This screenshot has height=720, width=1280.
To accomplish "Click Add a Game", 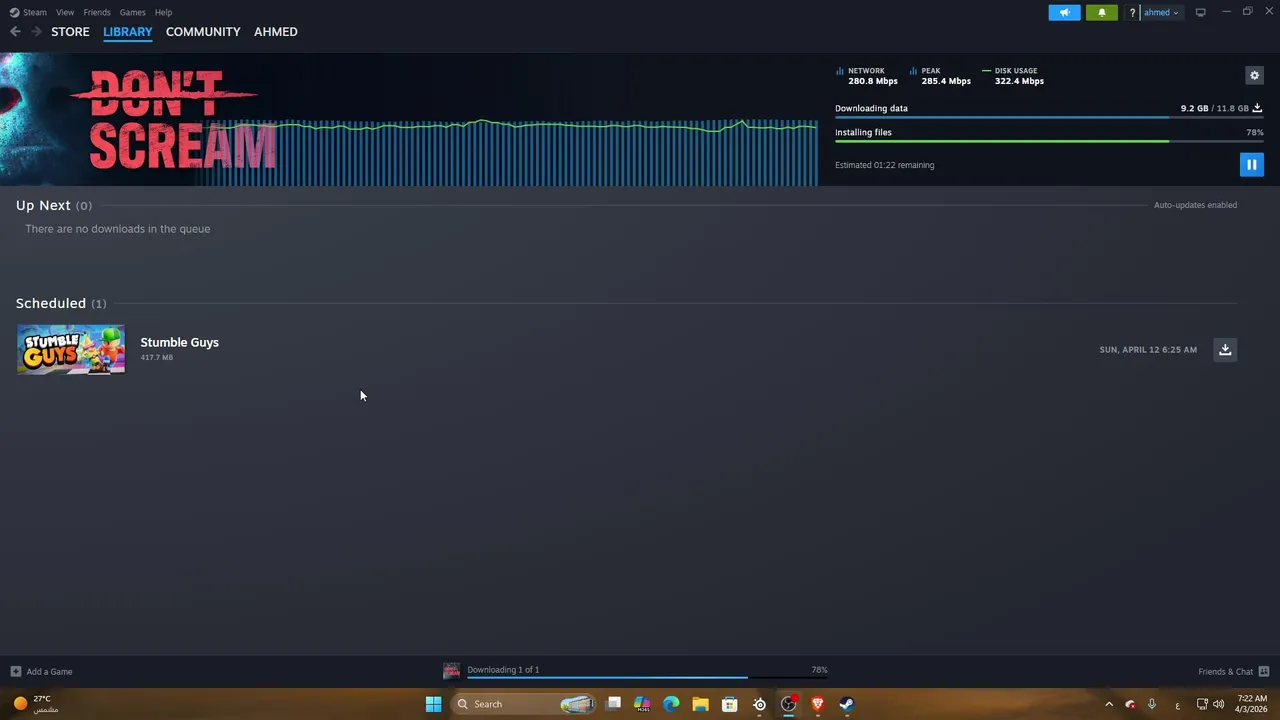I will coord(41,671).
